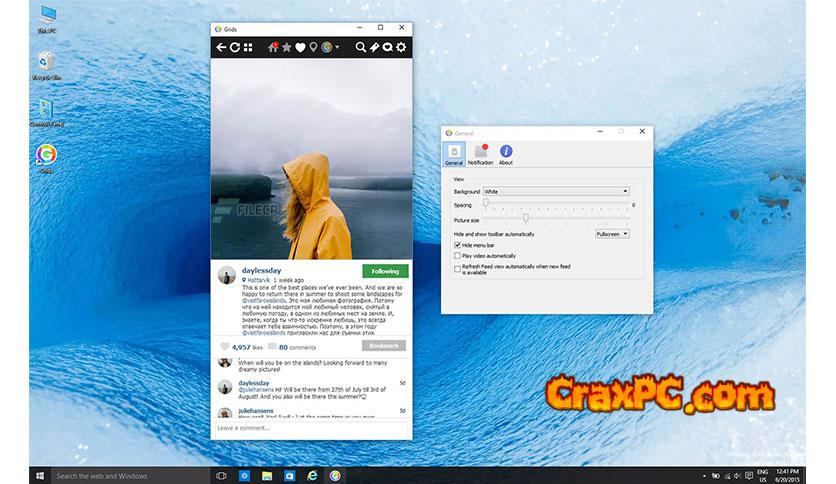This screenshot has height=484, width=836.
Task: Enable Refresh Feed view automatically checkbox
Action: [458, 268]
